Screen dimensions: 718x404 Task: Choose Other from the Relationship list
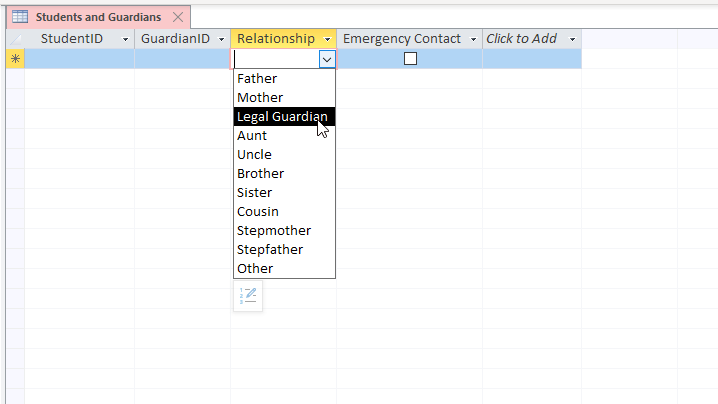[x=284, y=268]
